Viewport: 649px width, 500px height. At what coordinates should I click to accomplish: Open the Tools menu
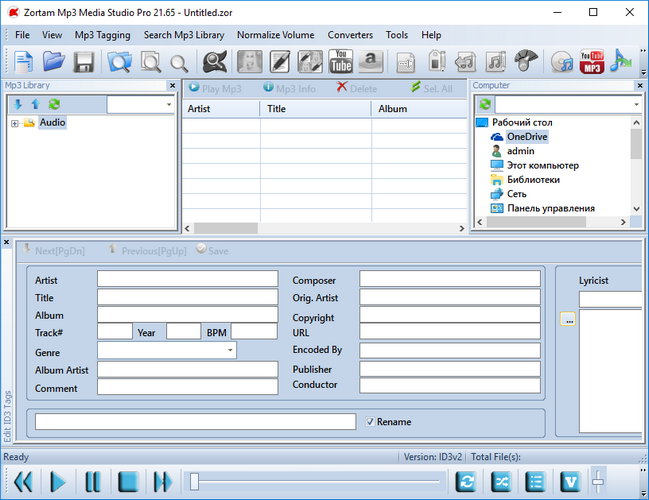[397, 35]
